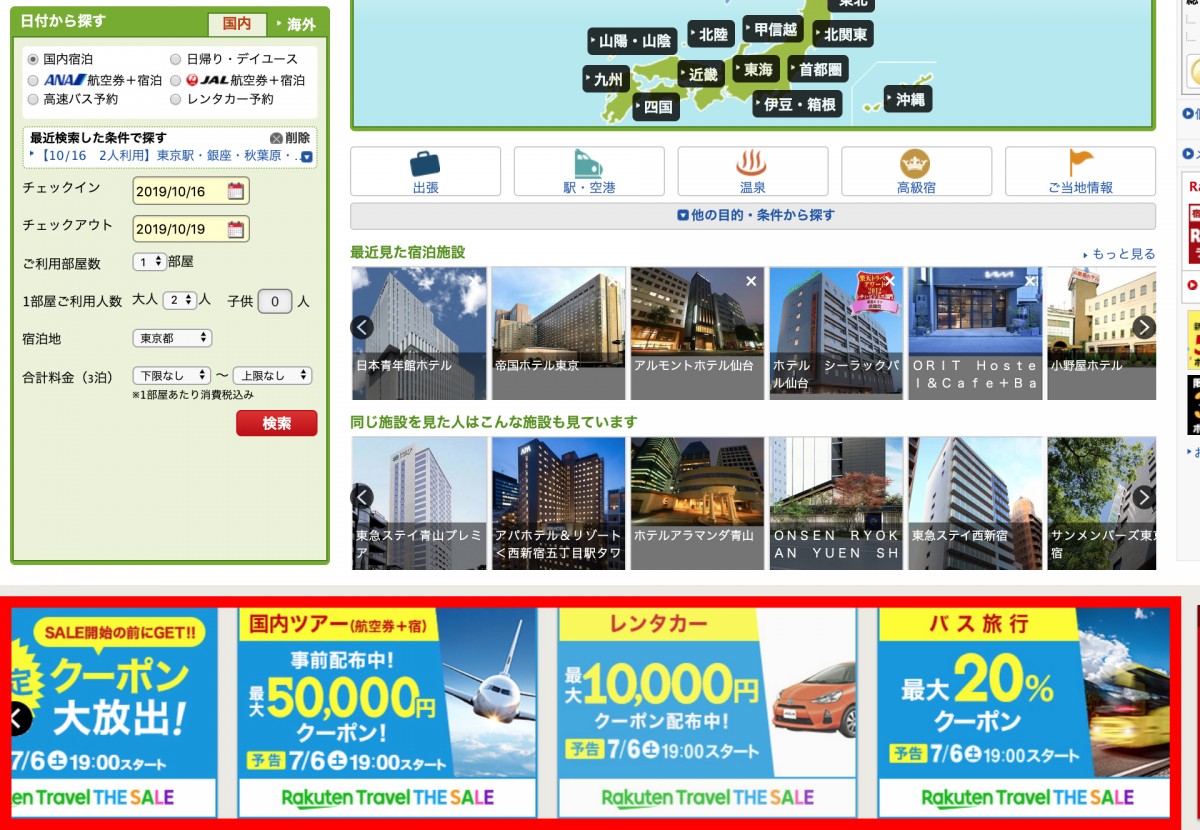Choose JAL 航空券＋宿泊 radio option
1200x830 pixels.
pyautogui.click(x=176, y=80)
